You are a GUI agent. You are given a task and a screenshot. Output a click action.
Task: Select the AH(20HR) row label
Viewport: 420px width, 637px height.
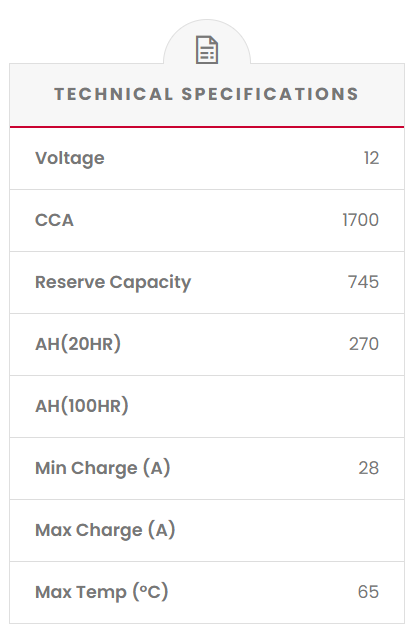pos(78,344)
